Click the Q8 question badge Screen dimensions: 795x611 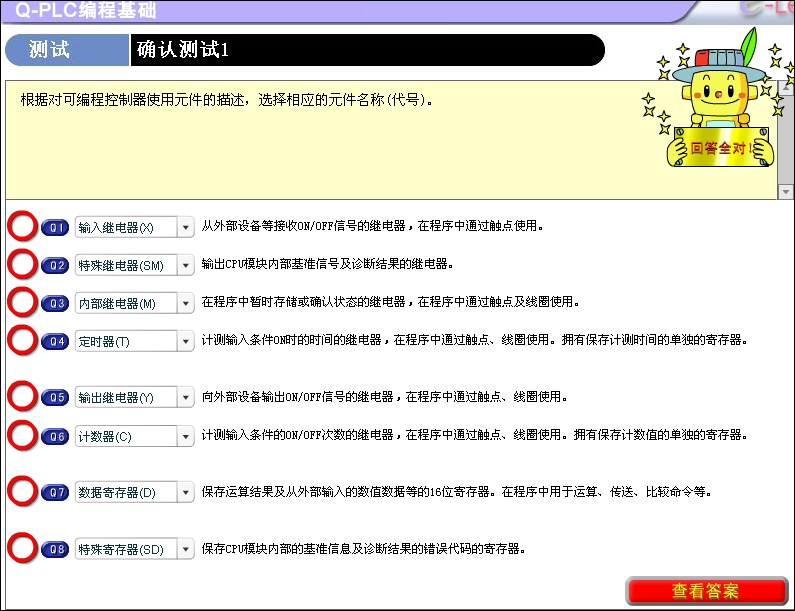pyautogui.click(x=56, y=549)
